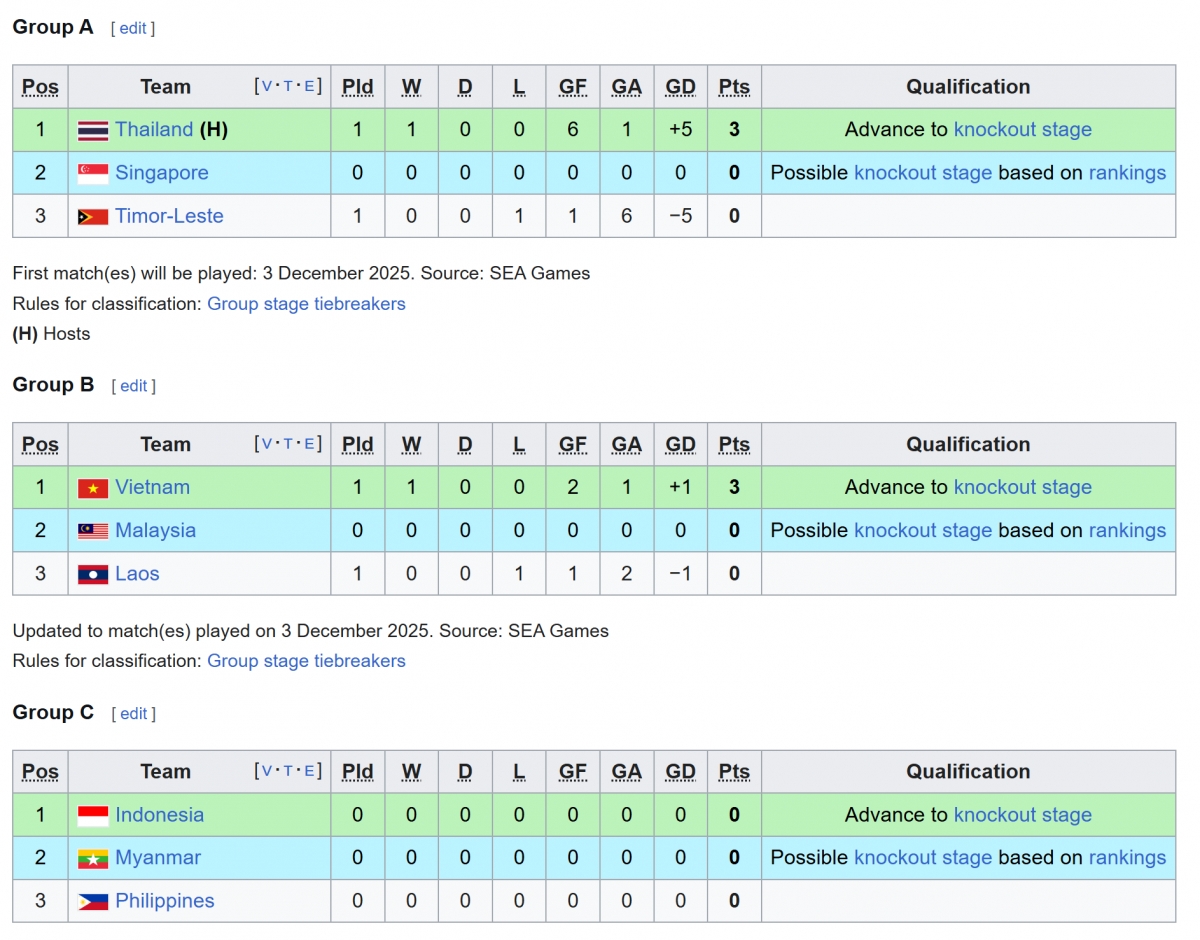
Task: Open rankings link in Malaysia row
Action: point(1127,531)
